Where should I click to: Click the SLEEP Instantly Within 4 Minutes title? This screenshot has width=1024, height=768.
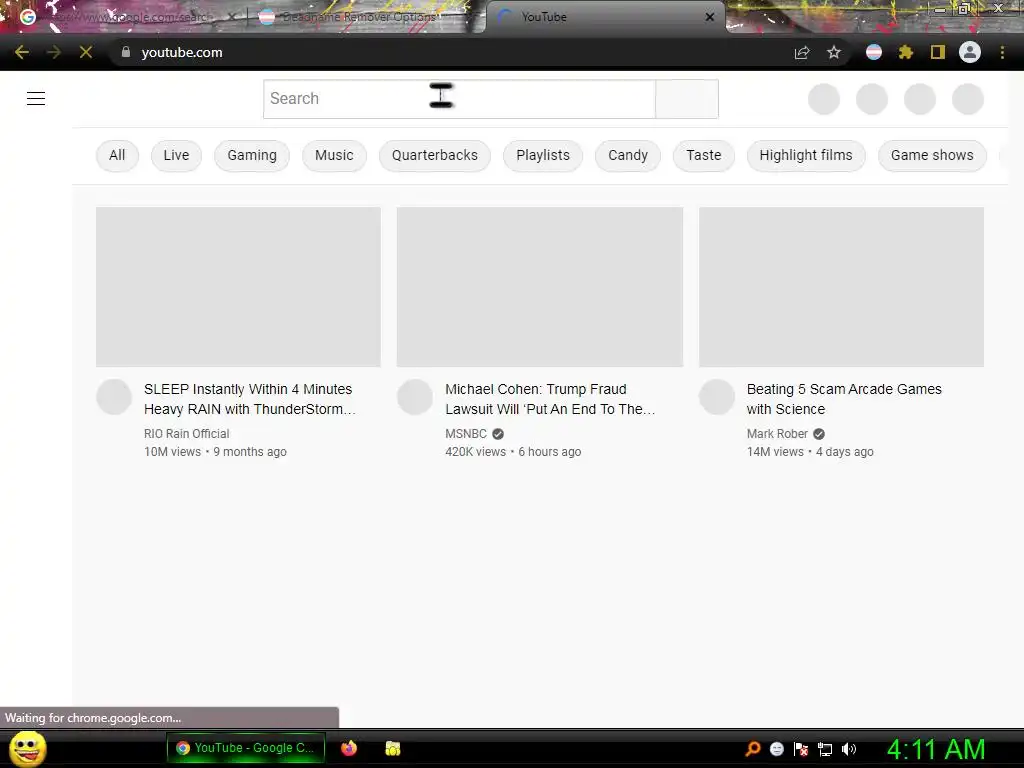(x=250, y=399)
